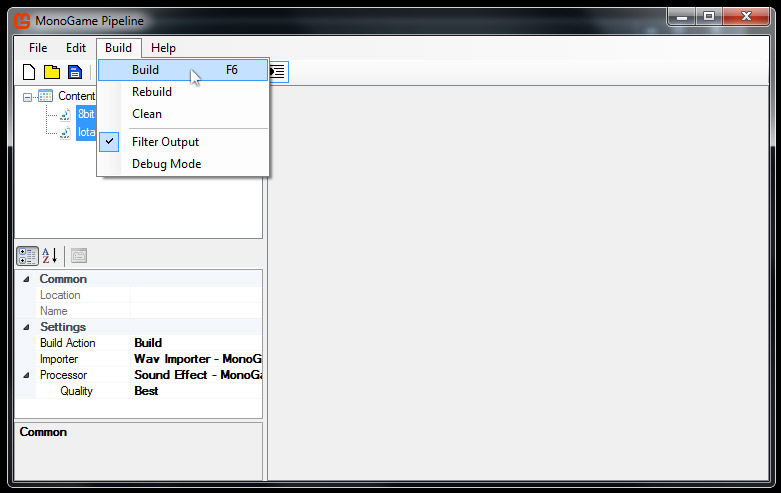Select the lota audio file icon
The image size is (781, 493).
[65, 132]
